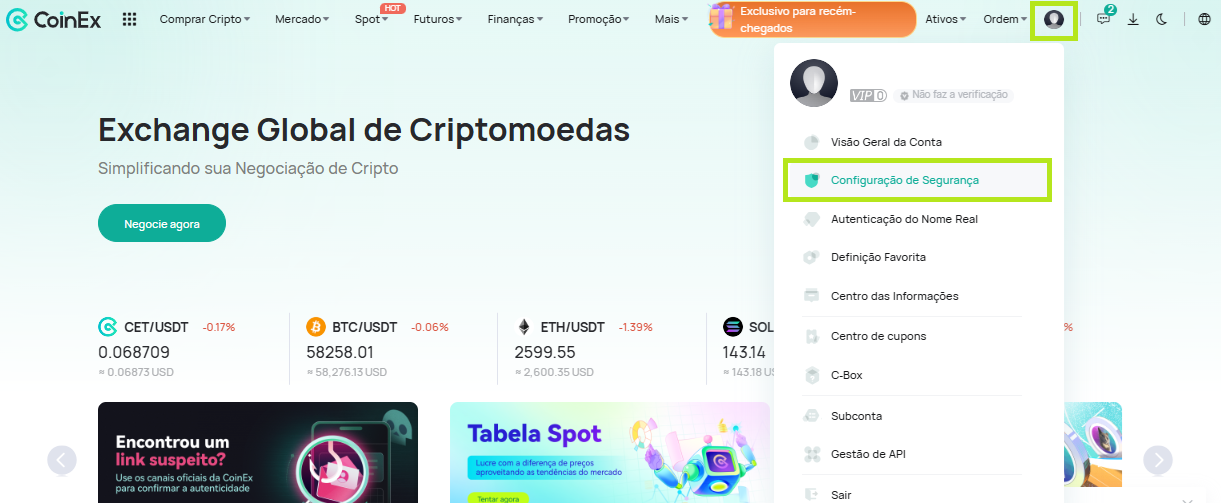
Task: Open the apps grid icon beside CoinEx logo
Action: (129, 19)
